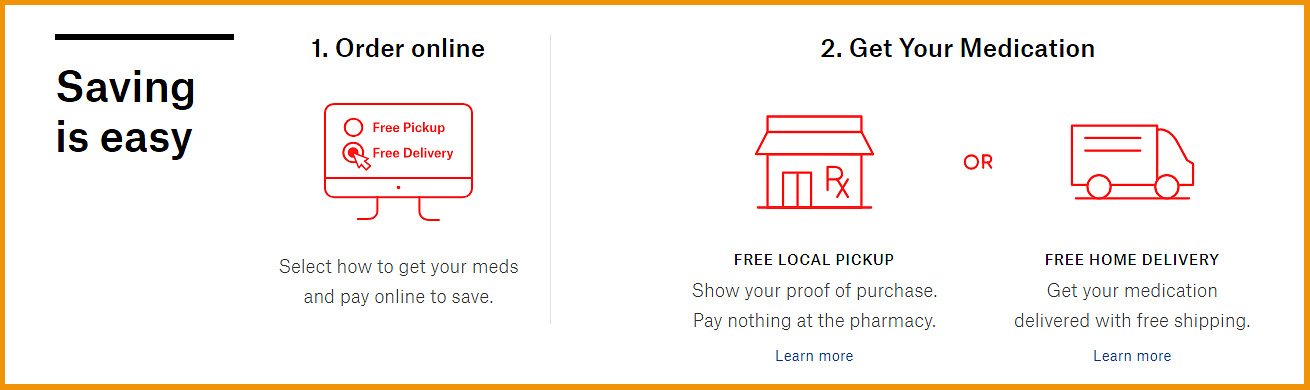Click the "Saving is easy" title
Viewport: 1310px width, 390px height.
[125, 112]
